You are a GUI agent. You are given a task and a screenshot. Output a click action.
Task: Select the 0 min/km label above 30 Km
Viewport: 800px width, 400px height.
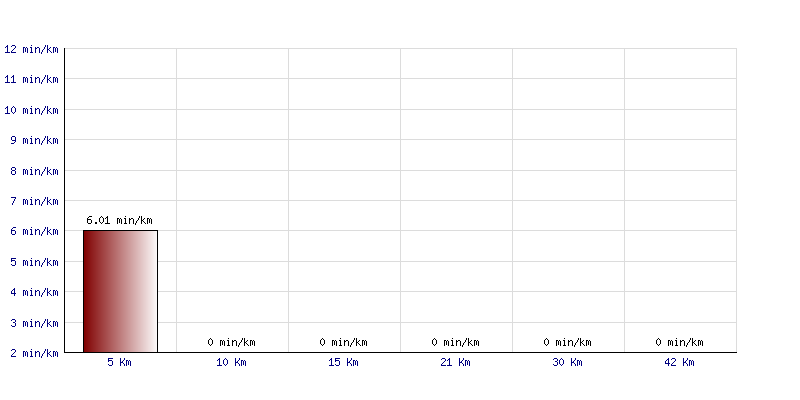(x=567, y=342)
